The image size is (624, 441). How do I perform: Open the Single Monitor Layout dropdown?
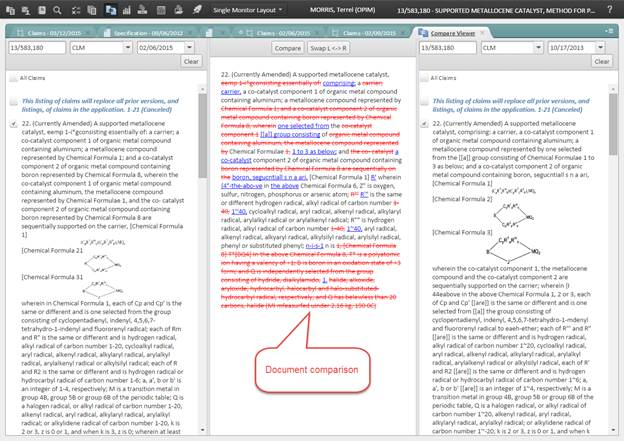pos(247,10)
